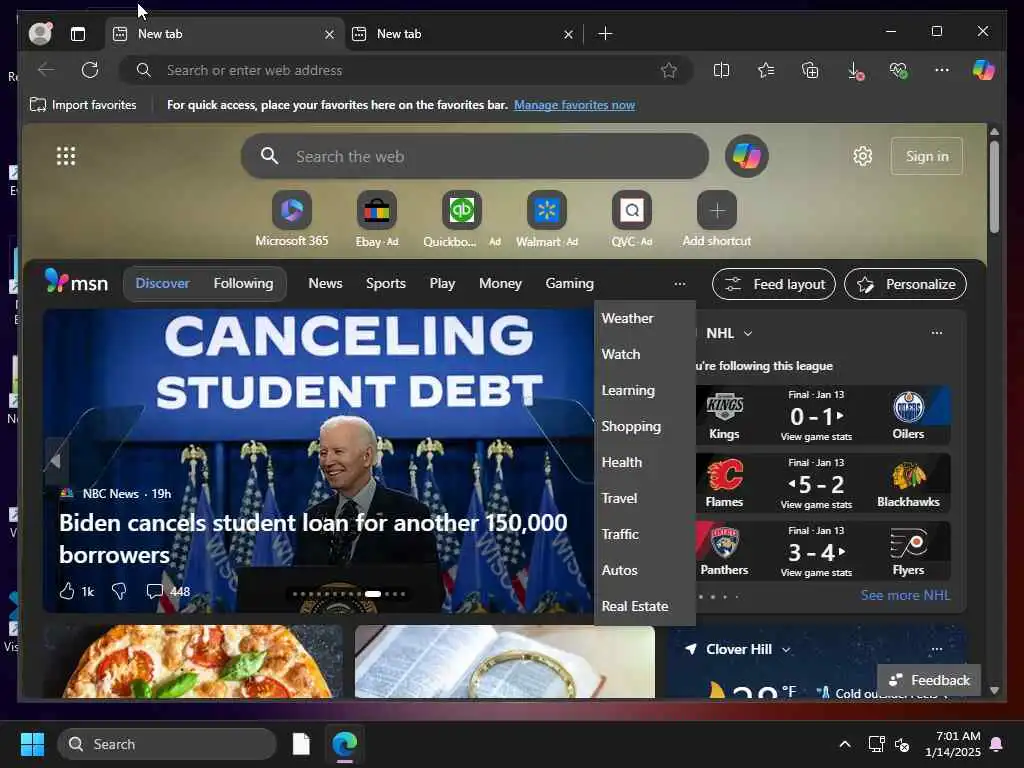
Task: Open Settings and more ellipsis in toolbar
Action: (x=942, y=70)
